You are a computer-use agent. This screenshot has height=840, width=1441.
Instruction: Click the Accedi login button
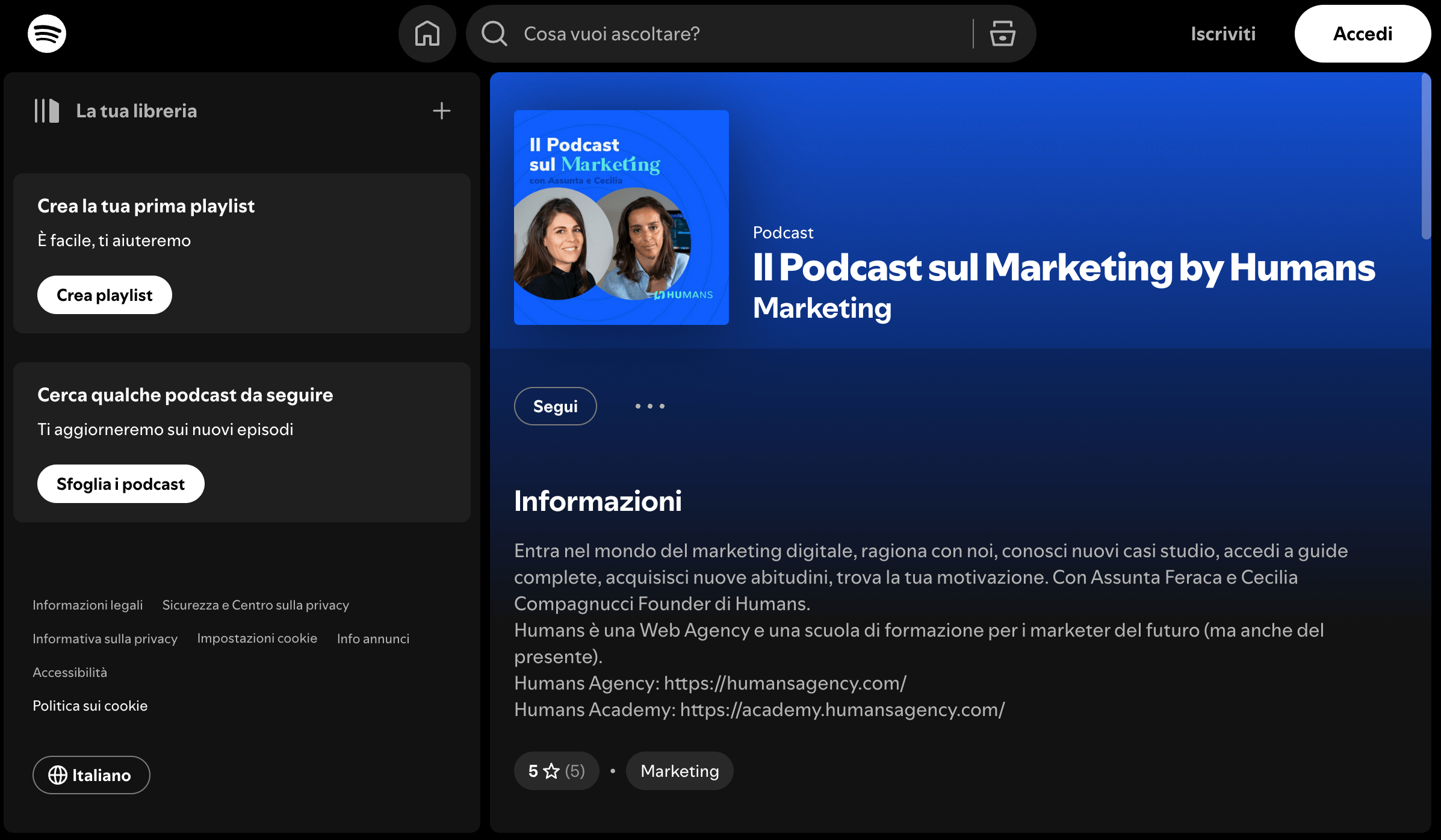(1363, 34)
